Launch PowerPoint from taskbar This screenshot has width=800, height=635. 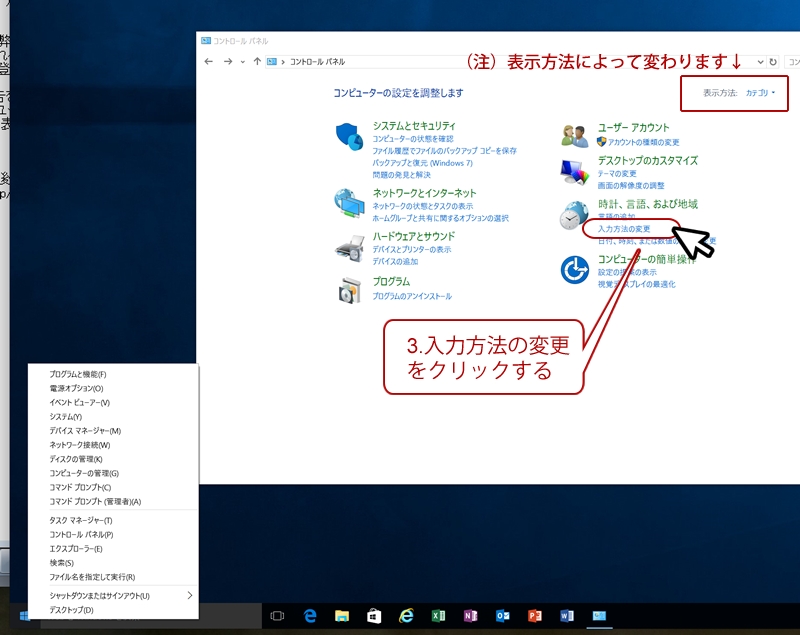[x=535, y=616]
